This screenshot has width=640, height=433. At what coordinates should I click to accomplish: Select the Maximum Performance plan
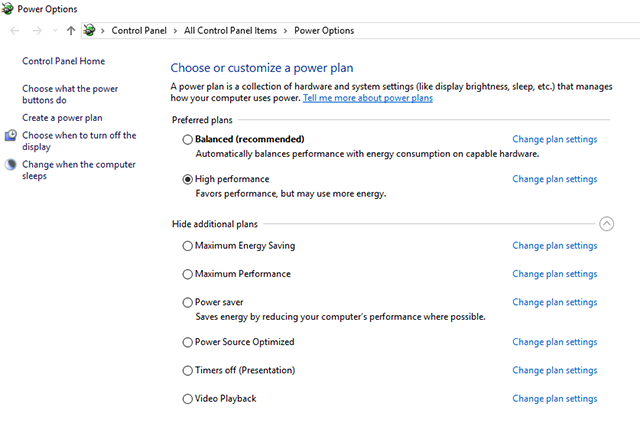pos(188,274)
